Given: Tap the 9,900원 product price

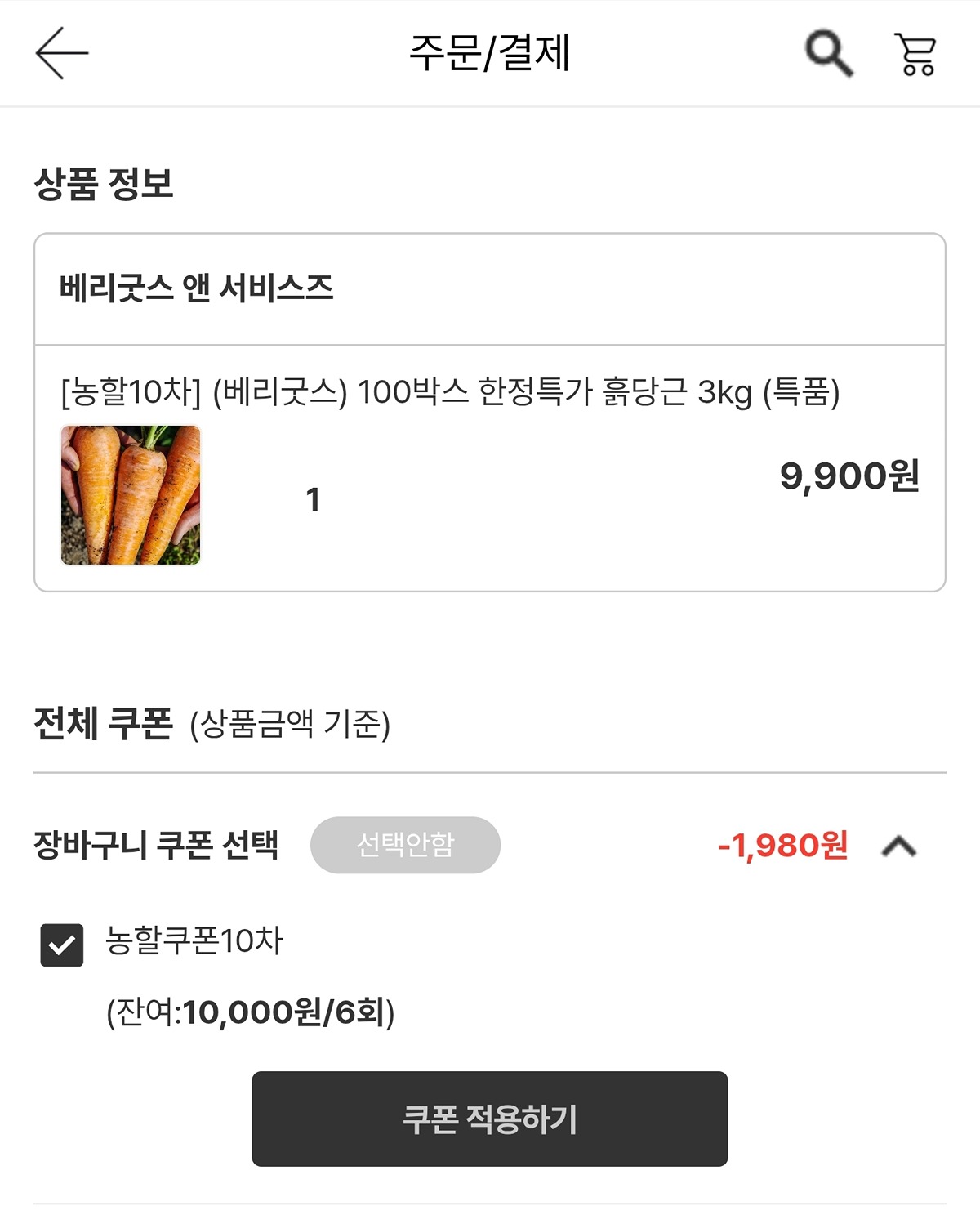Looking at the screenshot, I should 849,476.
